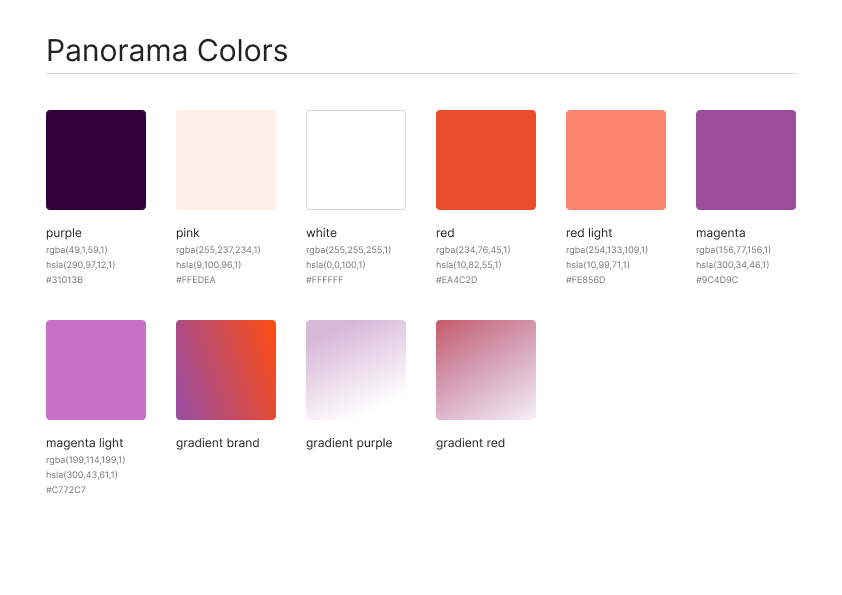
Task: Select the pink color swatch
Action: (226, 160)
